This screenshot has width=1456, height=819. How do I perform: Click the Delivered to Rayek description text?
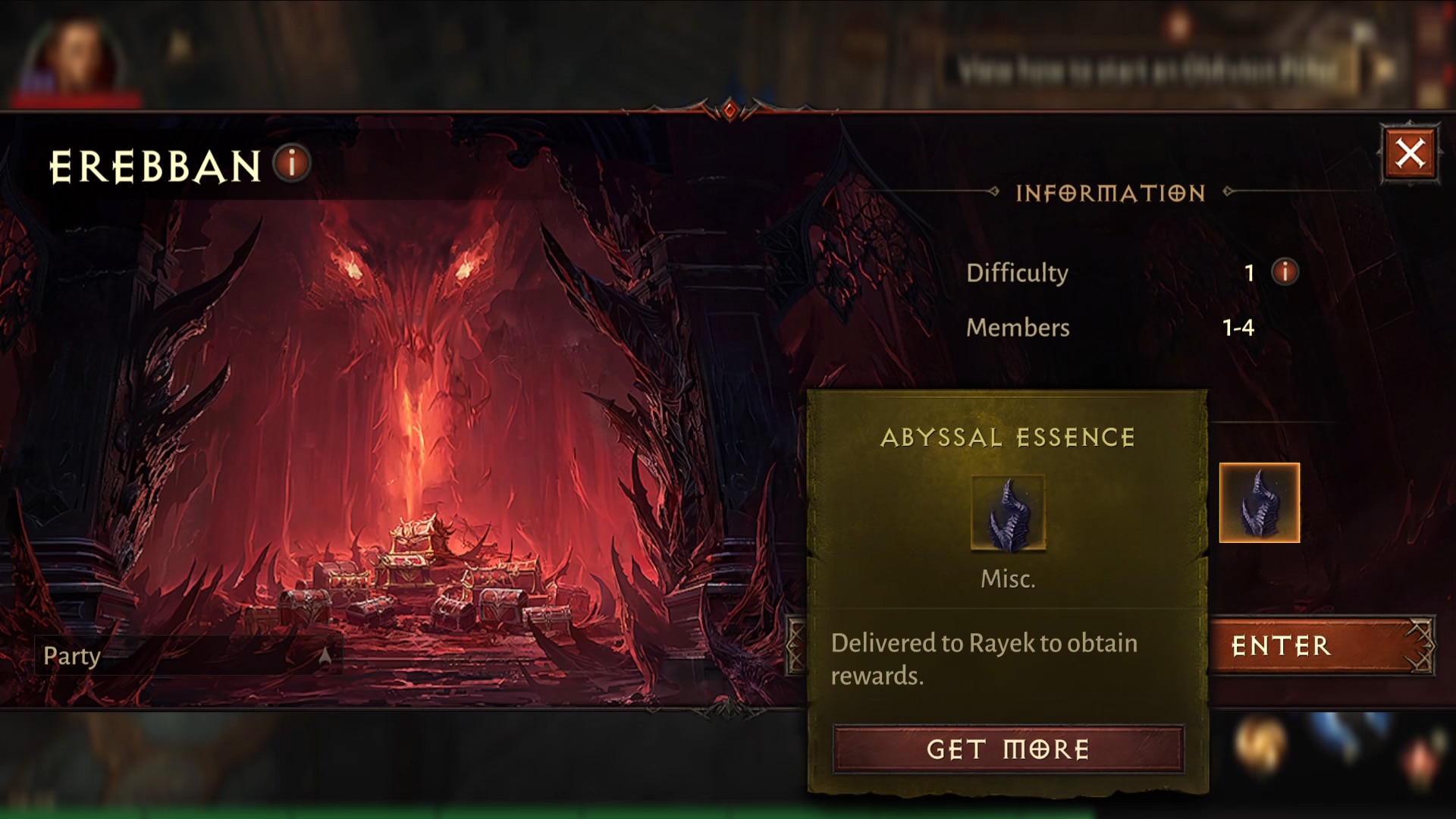coord(984,659)
